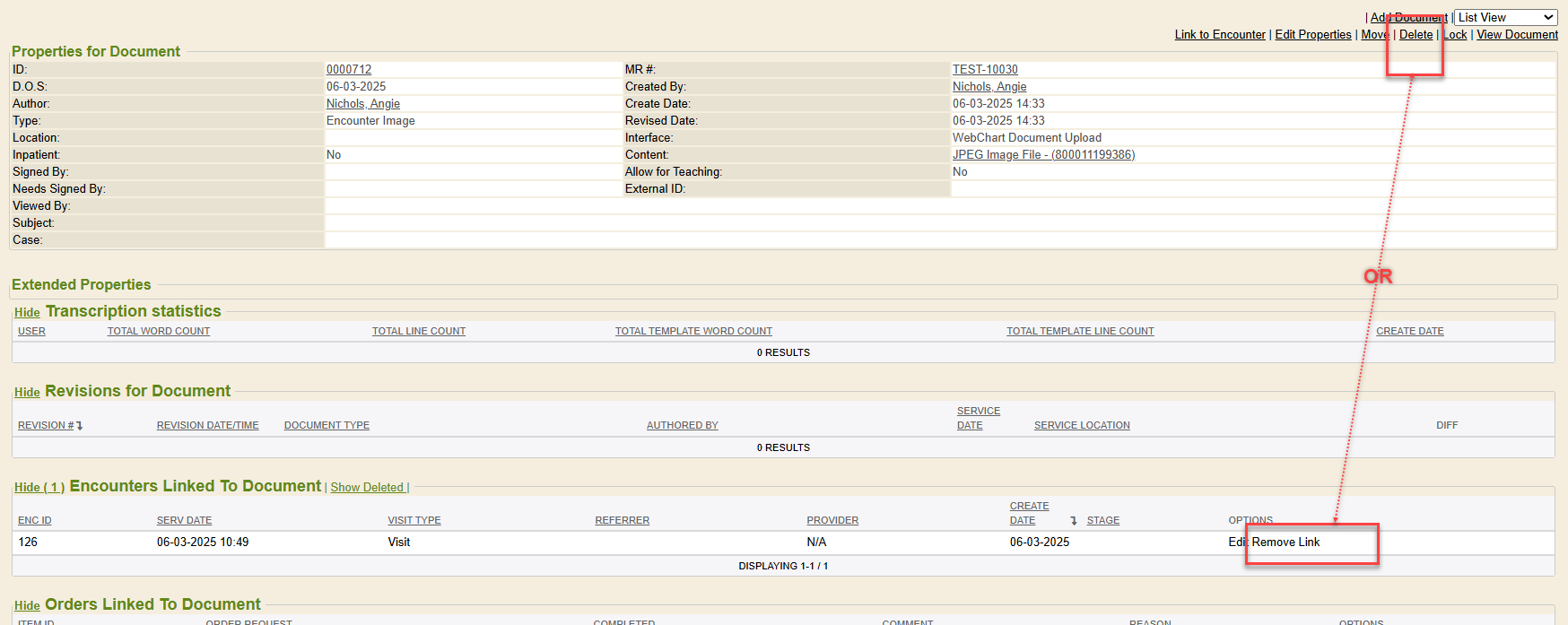The width and height of the screenshot is (1568, 625).
Task: Click author Nichols, Angie link
Action: pos(362,103)
